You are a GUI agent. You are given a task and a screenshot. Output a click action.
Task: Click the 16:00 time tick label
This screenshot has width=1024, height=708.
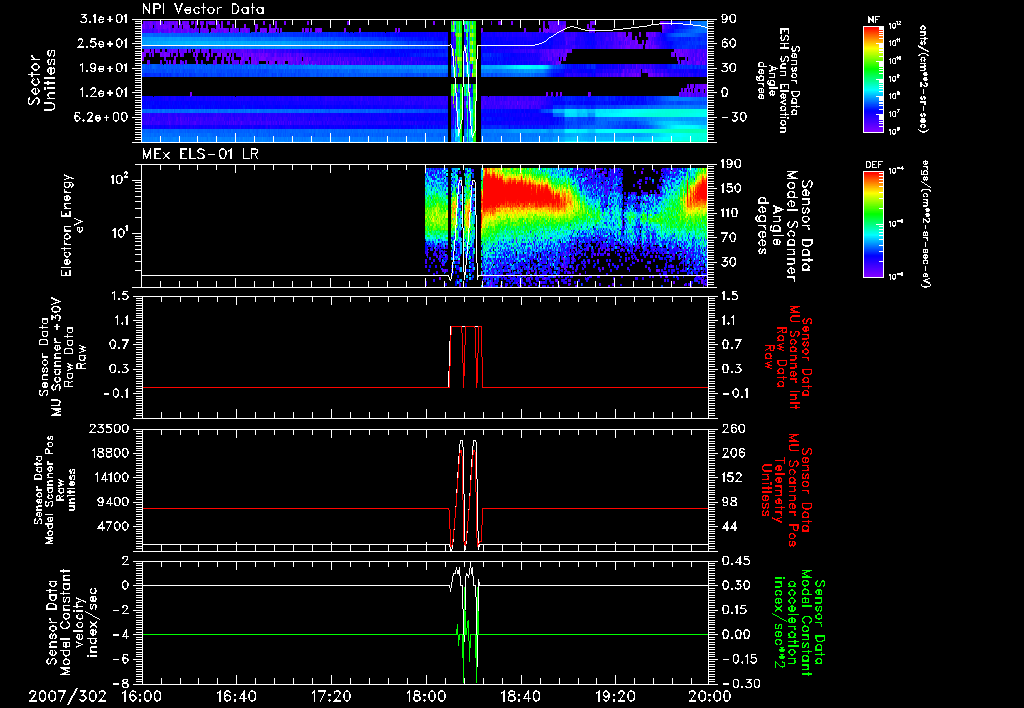coord(142,696)
